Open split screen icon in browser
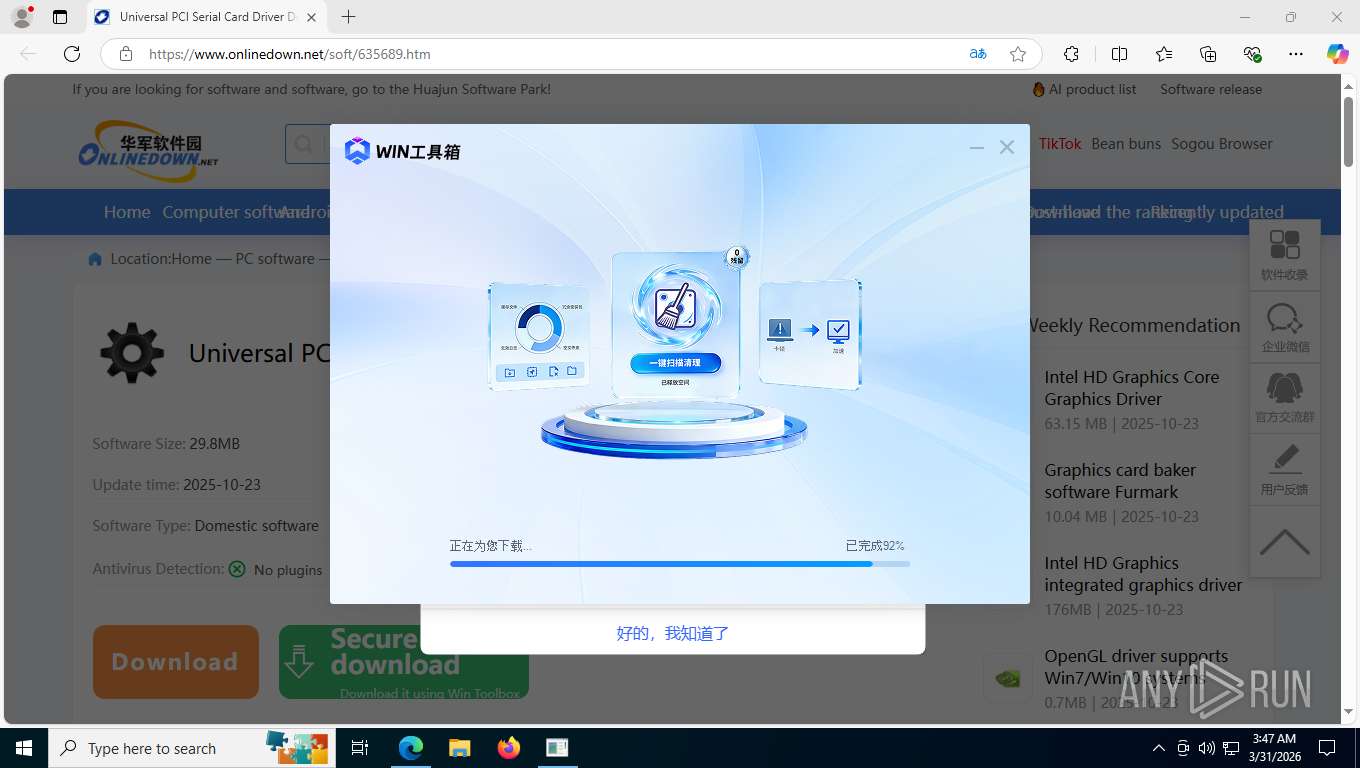The width and height of the screenshot is (1360, 768). click(x=1120, y=54)
